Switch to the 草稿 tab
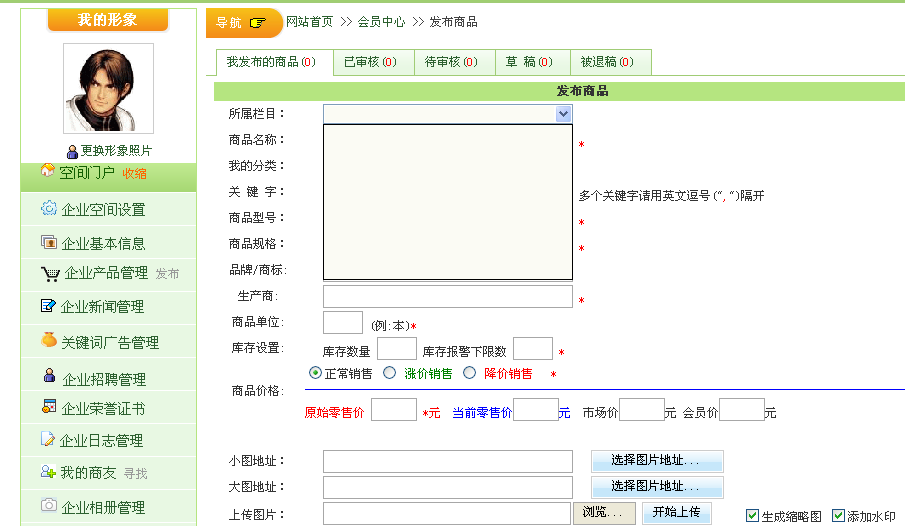The height and width of the screenshot is (526, 905). pyautogui.click(x=533, y=62)
